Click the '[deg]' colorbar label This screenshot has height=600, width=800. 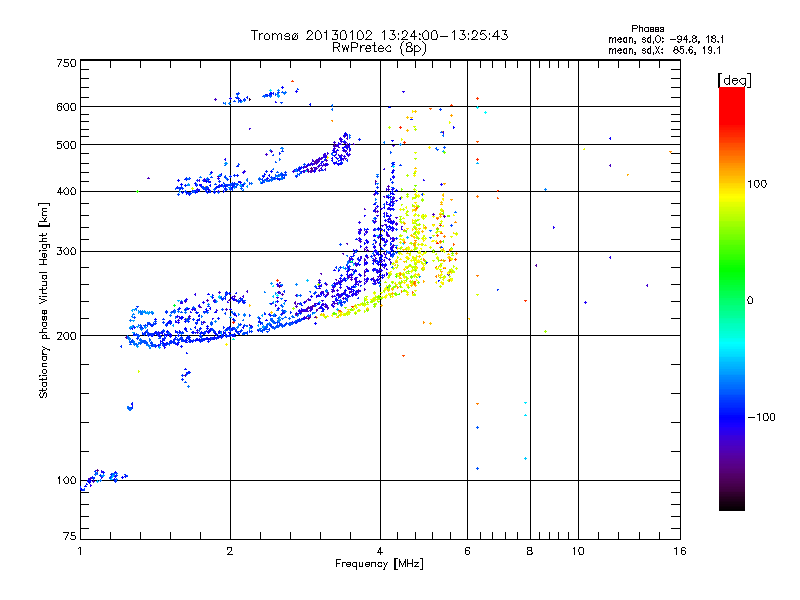tap(734, 80)
